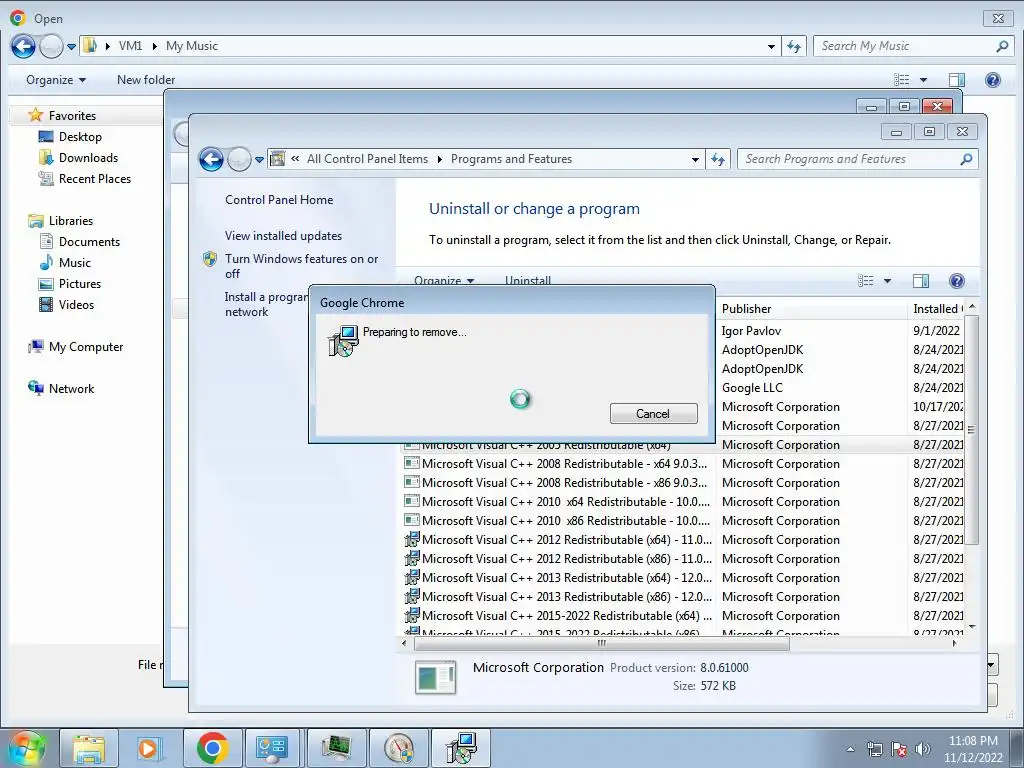This screenshot has height=768, width=1024.
Task: Select Visual C++ 2013 Redistributable (x86) row
Action: click(x=682, y=597)
